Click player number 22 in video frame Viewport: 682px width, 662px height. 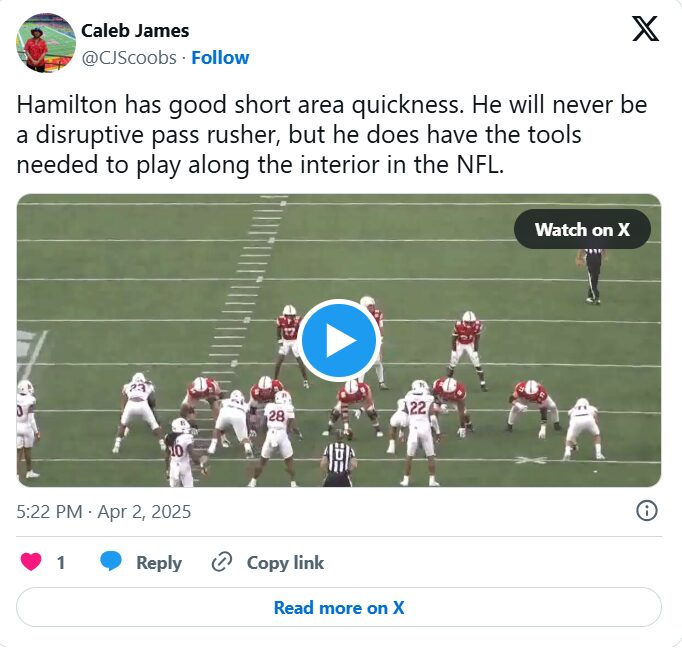click(419, 433)
